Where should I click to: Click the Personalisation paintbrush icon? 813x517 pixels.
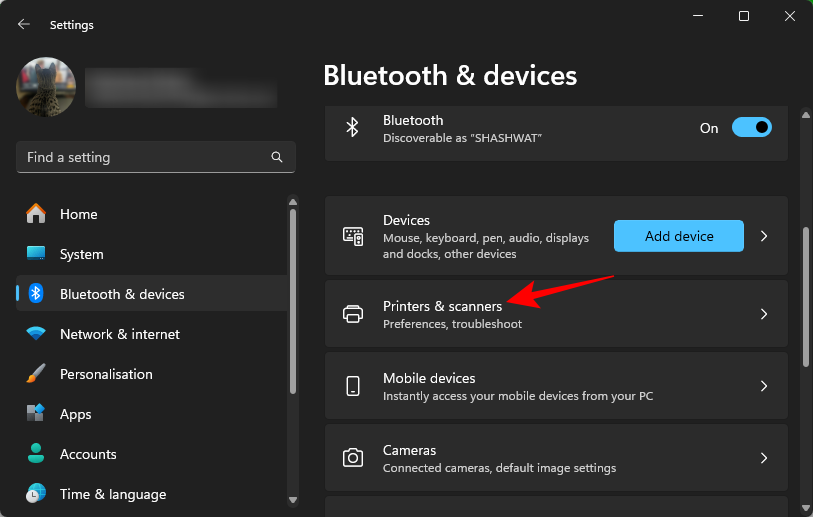pos(36,374)
